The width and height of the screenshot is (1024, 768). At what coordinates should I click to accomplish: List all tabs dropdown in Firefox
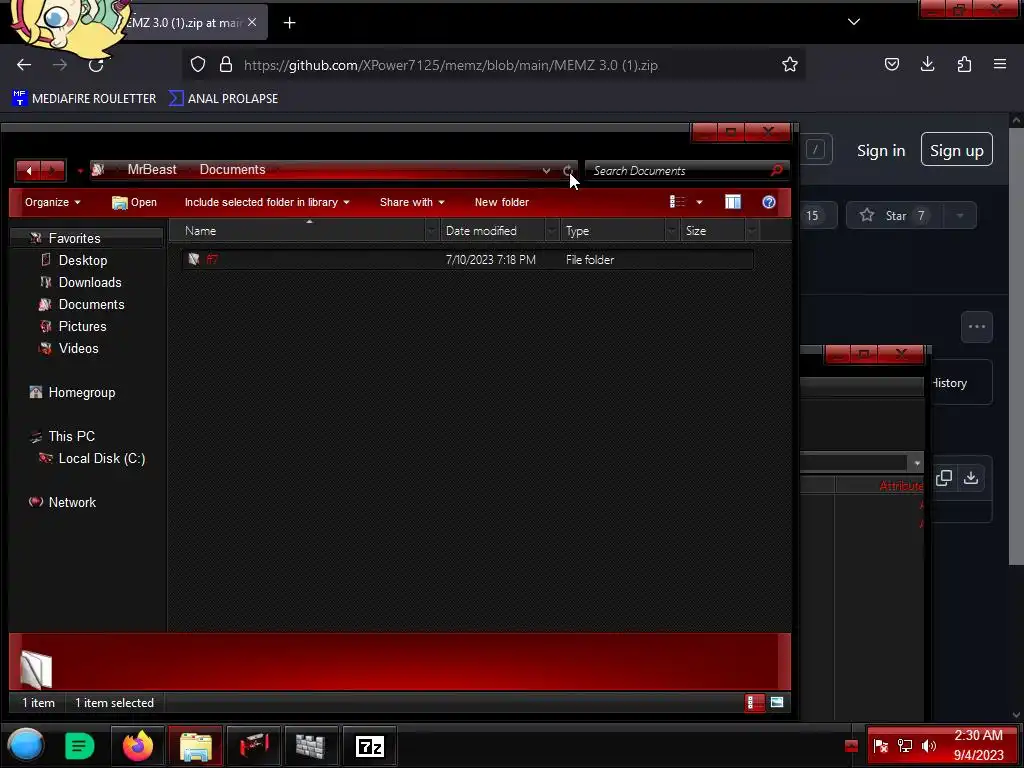tap(854, 22)
